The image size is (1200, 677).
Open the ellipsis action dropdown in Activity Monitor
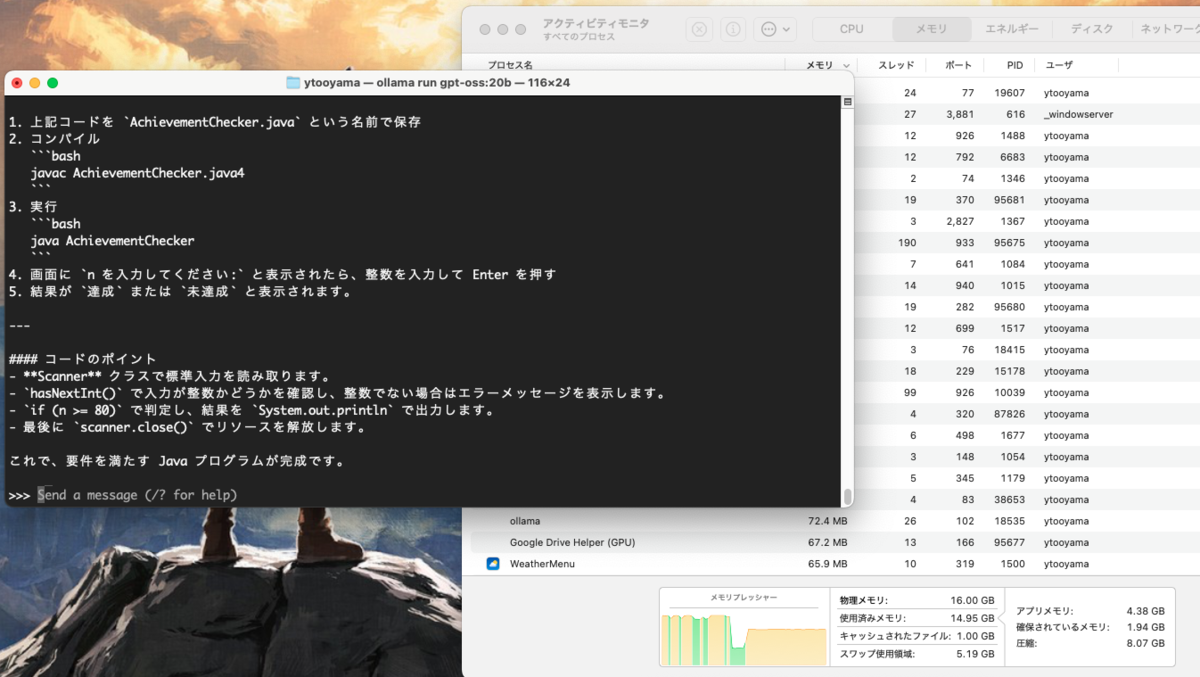[x=775, y=29]
